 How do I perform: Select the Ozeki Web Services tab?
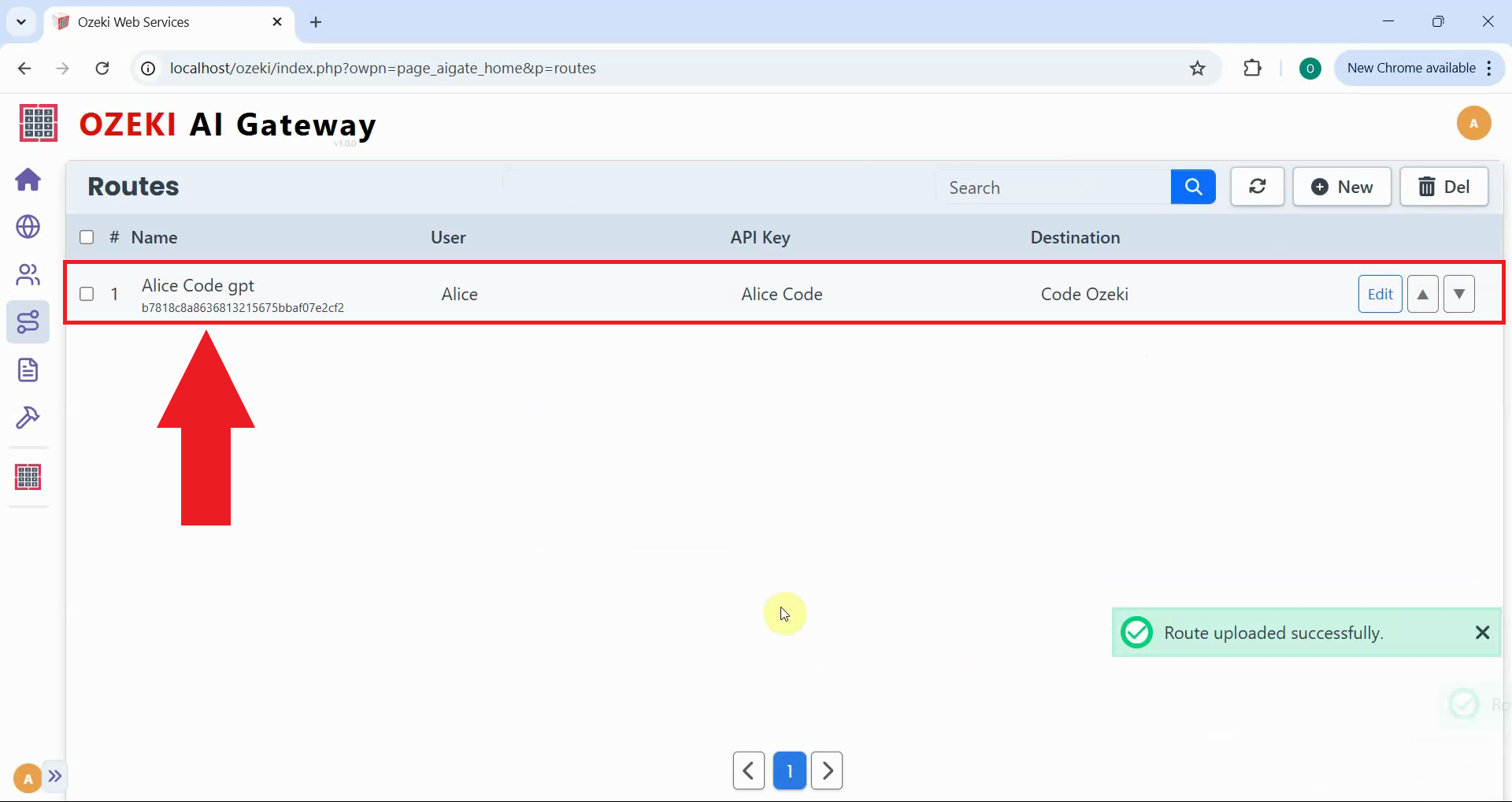point(157,22)
